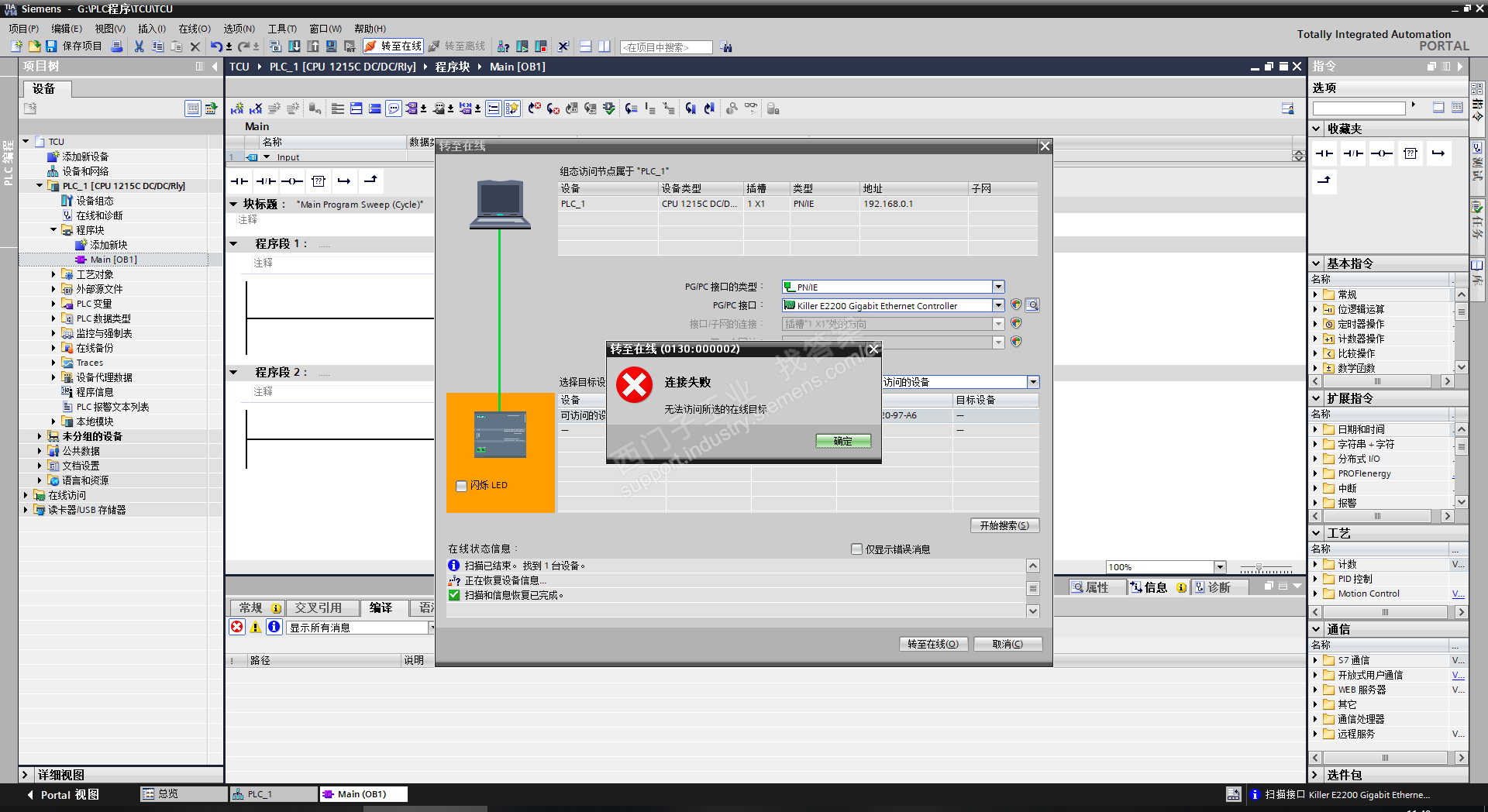Collapse the 扩展指令 section
The height and width of the screenshot is (812, 1488).
point(1317,398)
